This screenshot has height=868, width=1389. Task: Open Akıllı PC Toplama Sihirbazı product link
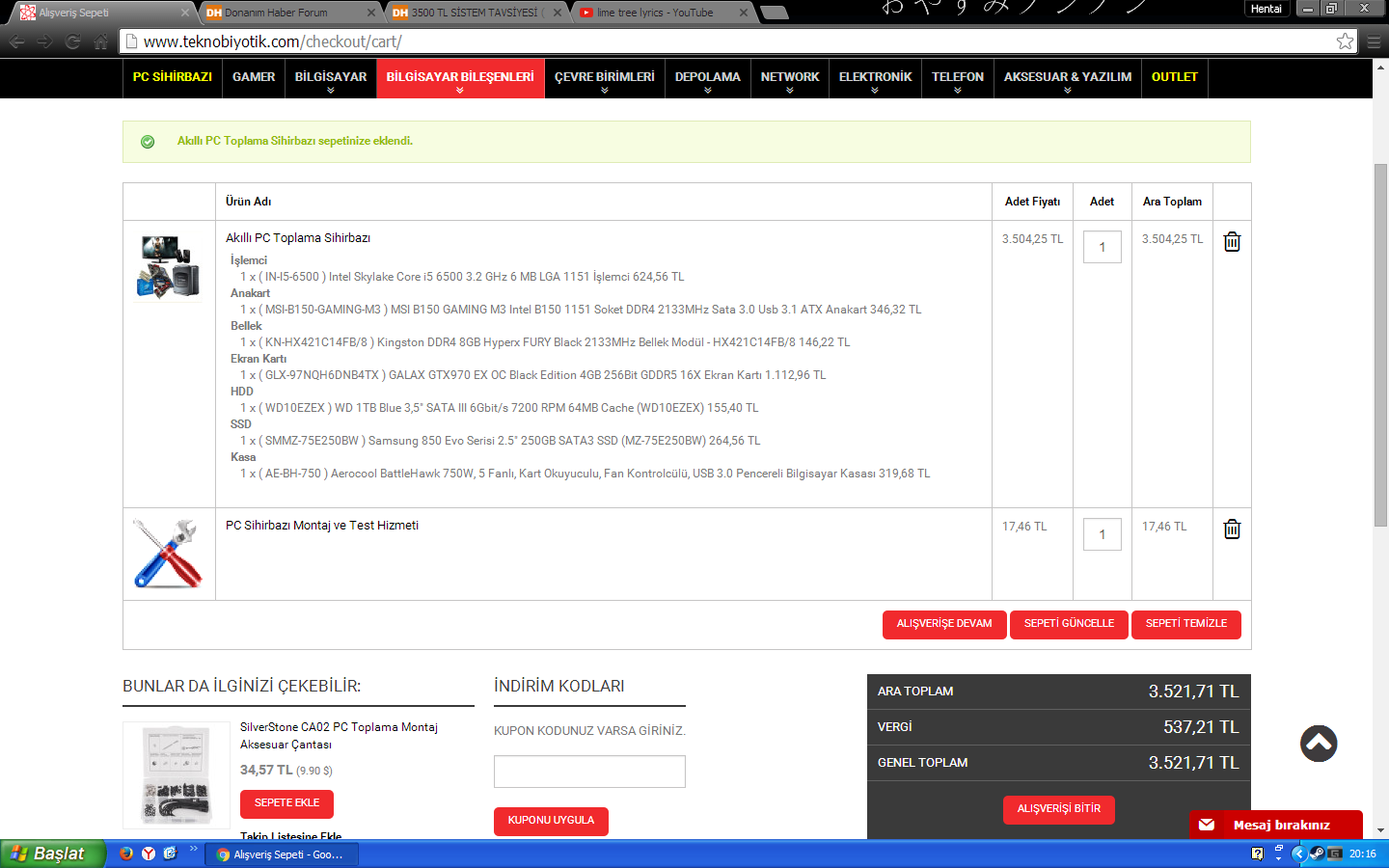pos(298,238)
